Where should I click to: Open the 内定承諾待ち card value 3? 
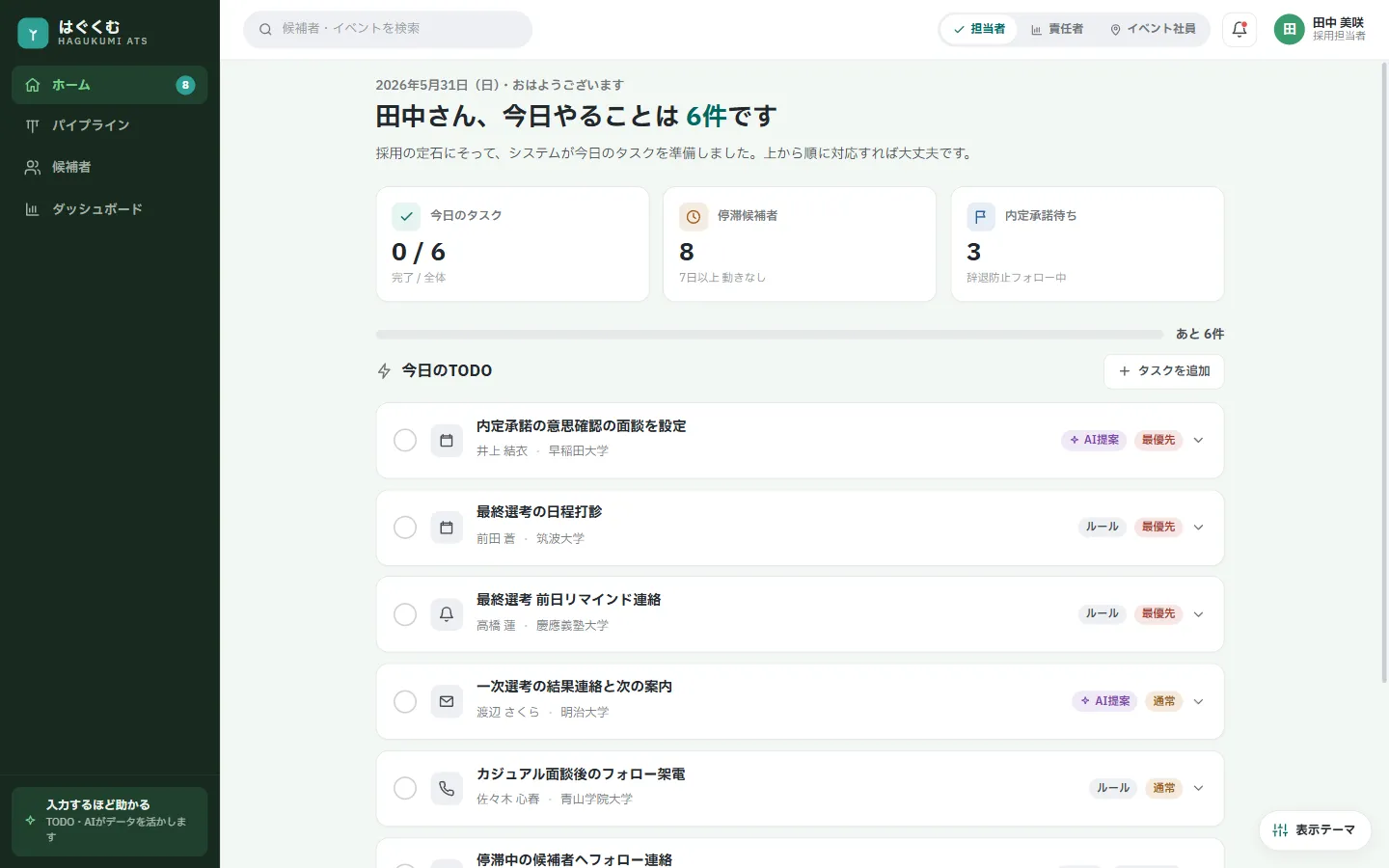pos(974,252)
